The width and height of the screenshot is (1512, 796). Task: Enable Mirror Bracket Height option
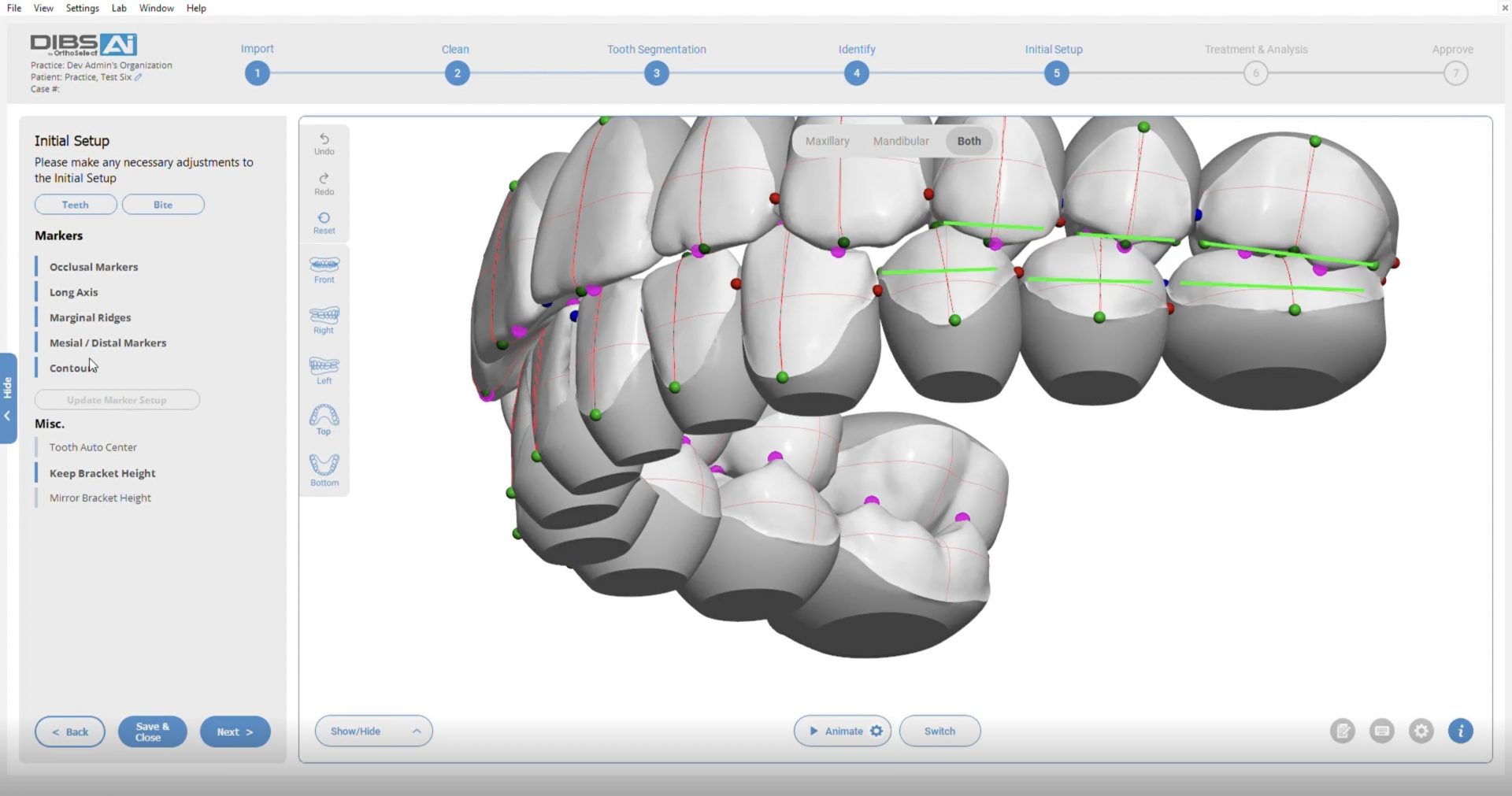(100, 498)
